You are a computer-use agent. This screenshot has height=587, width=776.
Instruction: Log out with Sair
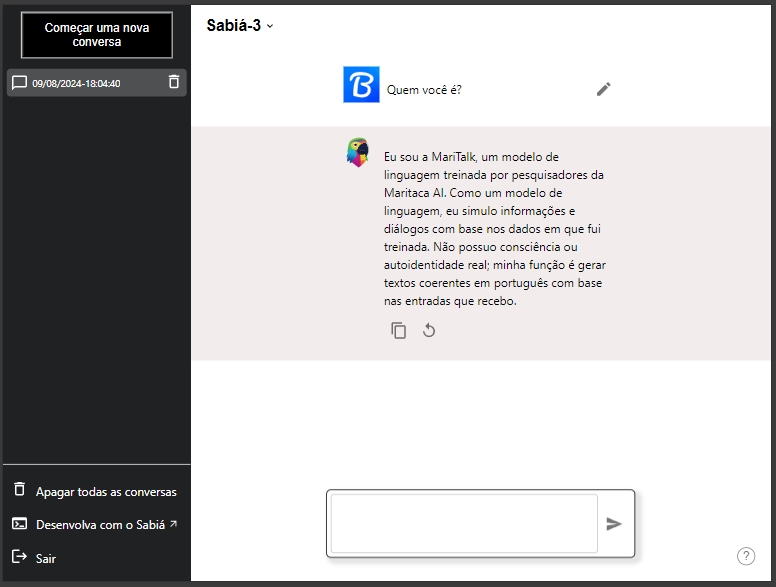(46, 559)
